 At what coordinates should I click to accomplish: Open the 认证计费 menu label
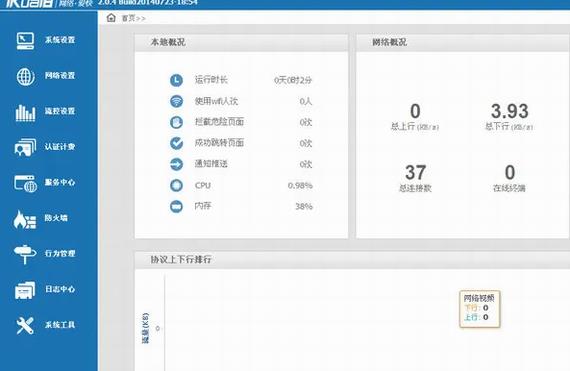(x=60, y=147)
